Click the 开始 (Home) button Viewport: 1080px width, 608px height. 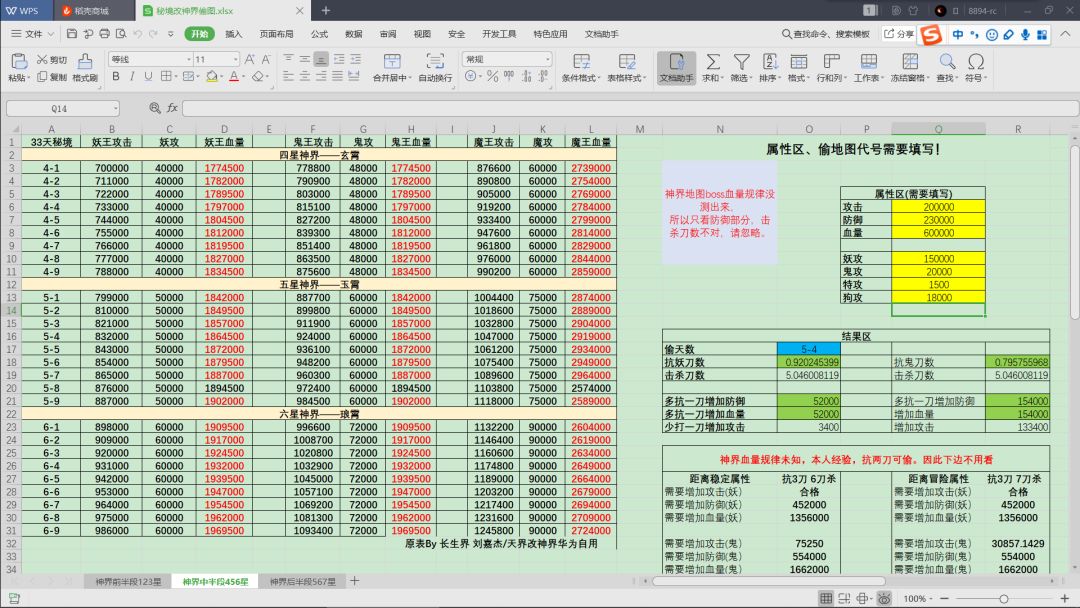[199, 34]
